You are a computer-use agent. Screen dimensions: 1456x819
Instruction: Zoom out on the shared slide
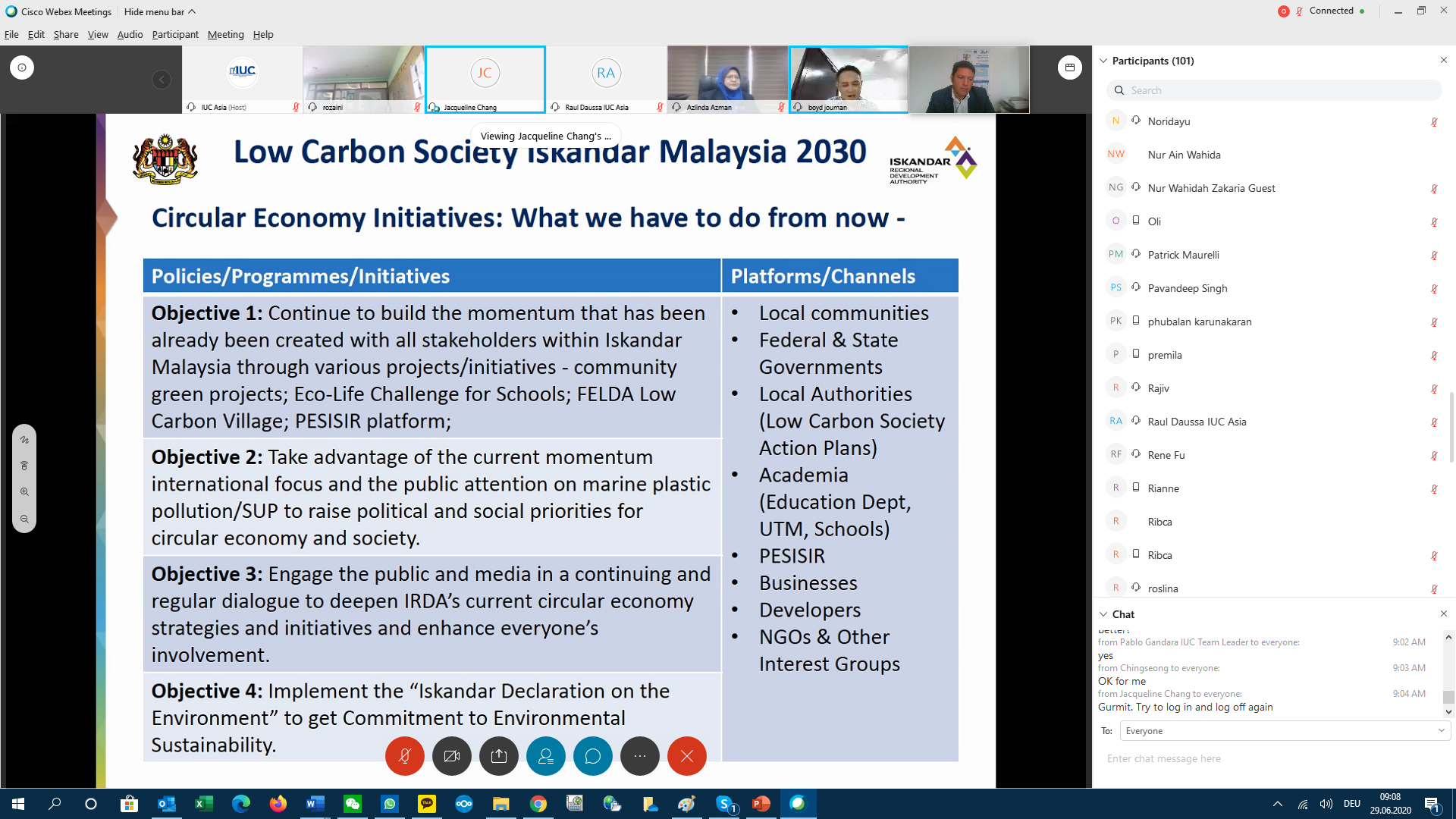tap(24, 519)
